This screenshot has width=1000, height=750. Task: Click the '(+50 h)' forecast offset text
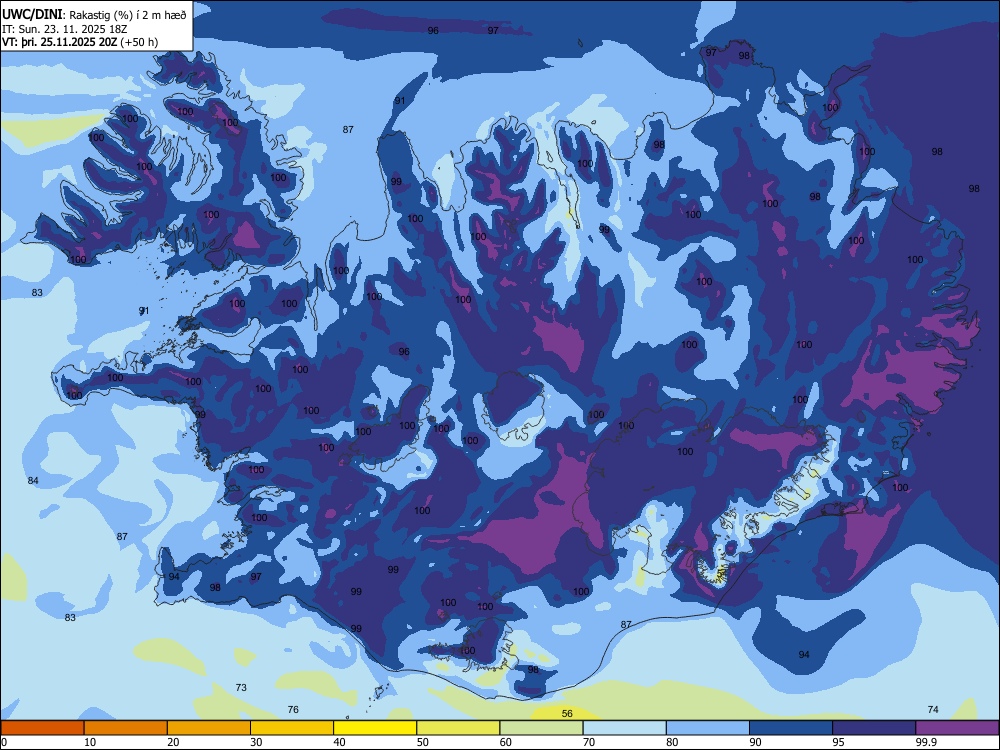139,42
